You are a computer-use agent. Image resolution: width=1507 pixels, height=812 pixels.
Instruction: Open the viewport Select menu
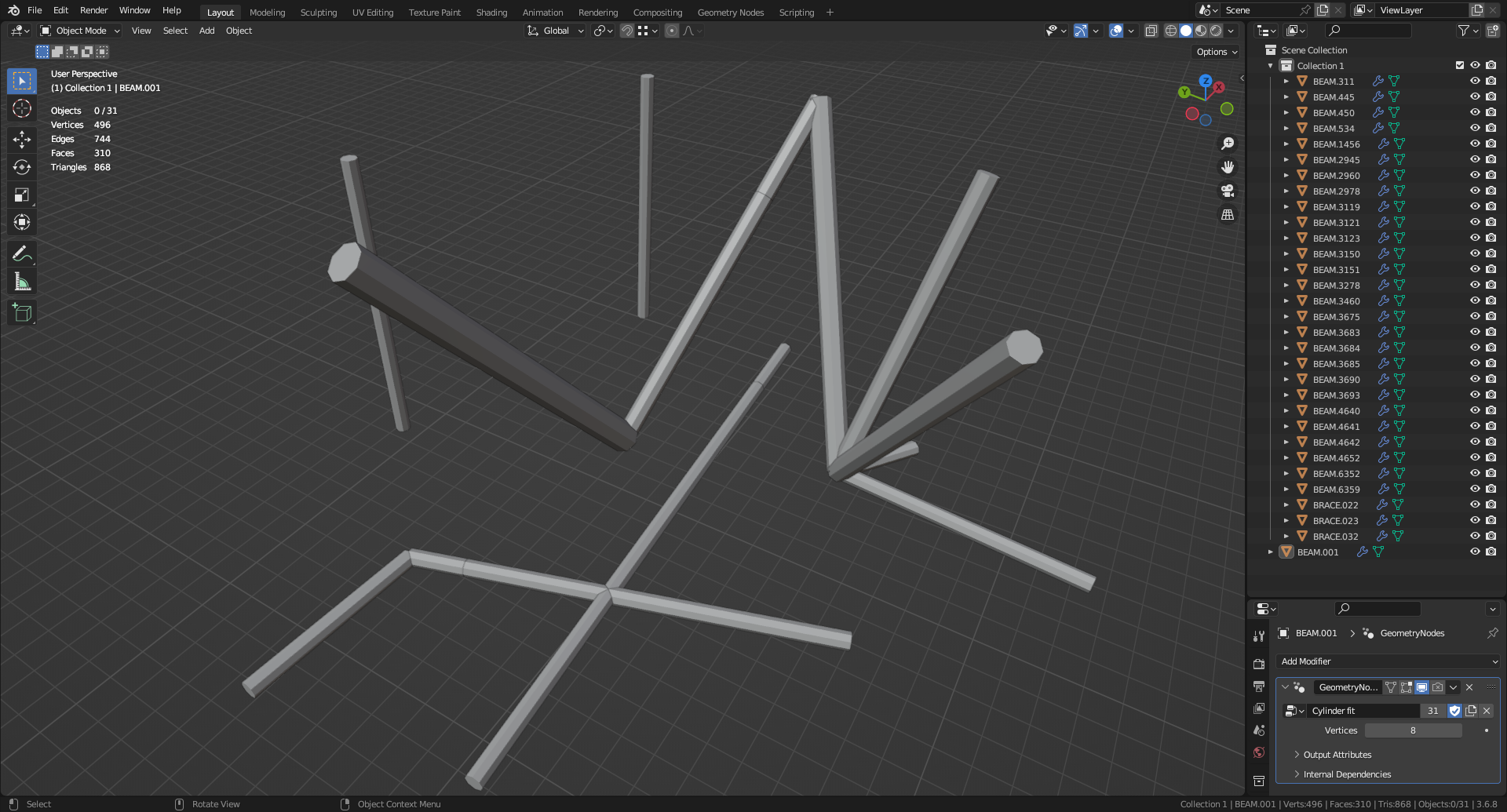(175, 31)
